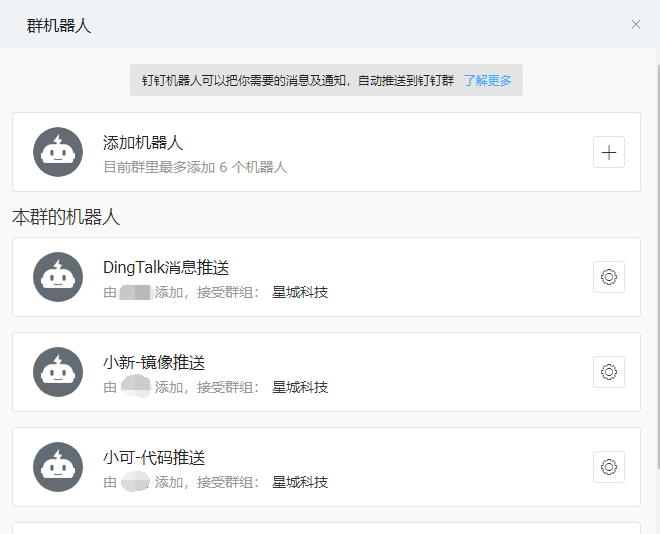
Task: Open settings gear for 小可-代码推送
Action: (x=609, y=467)
